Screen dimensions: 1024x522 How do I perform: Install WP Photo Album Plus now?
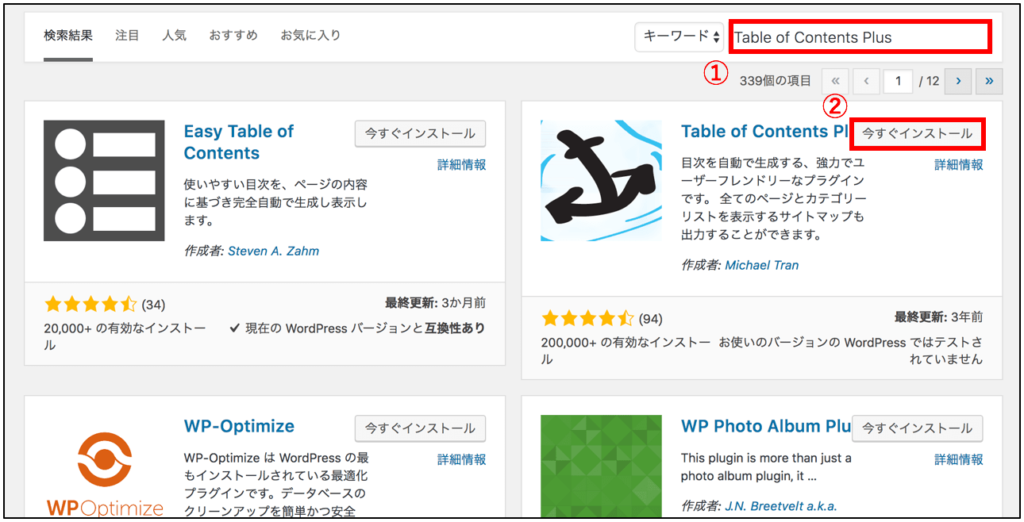click(917, 429)
